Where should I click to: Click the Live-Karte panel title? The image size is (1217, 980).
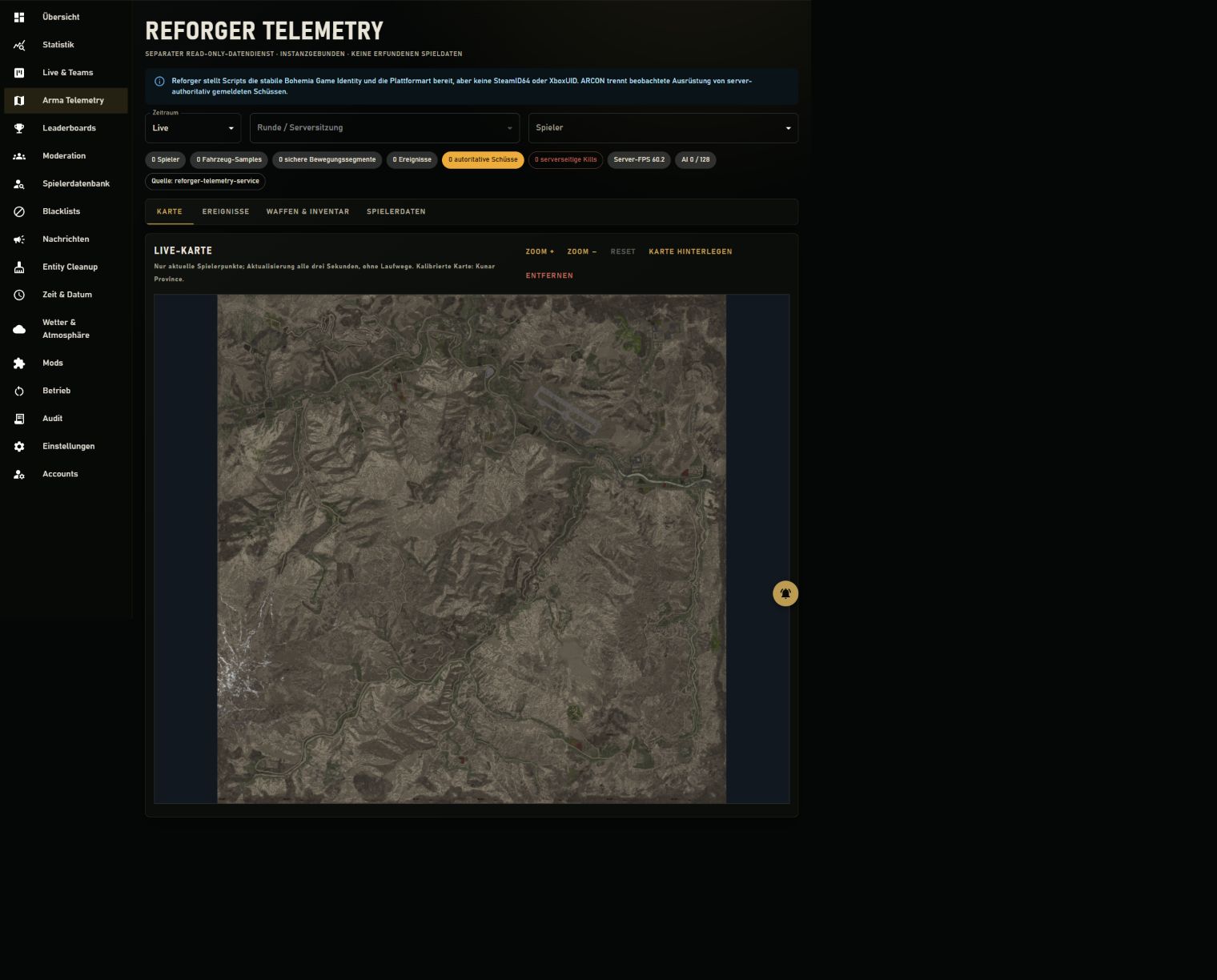[183, 251]
